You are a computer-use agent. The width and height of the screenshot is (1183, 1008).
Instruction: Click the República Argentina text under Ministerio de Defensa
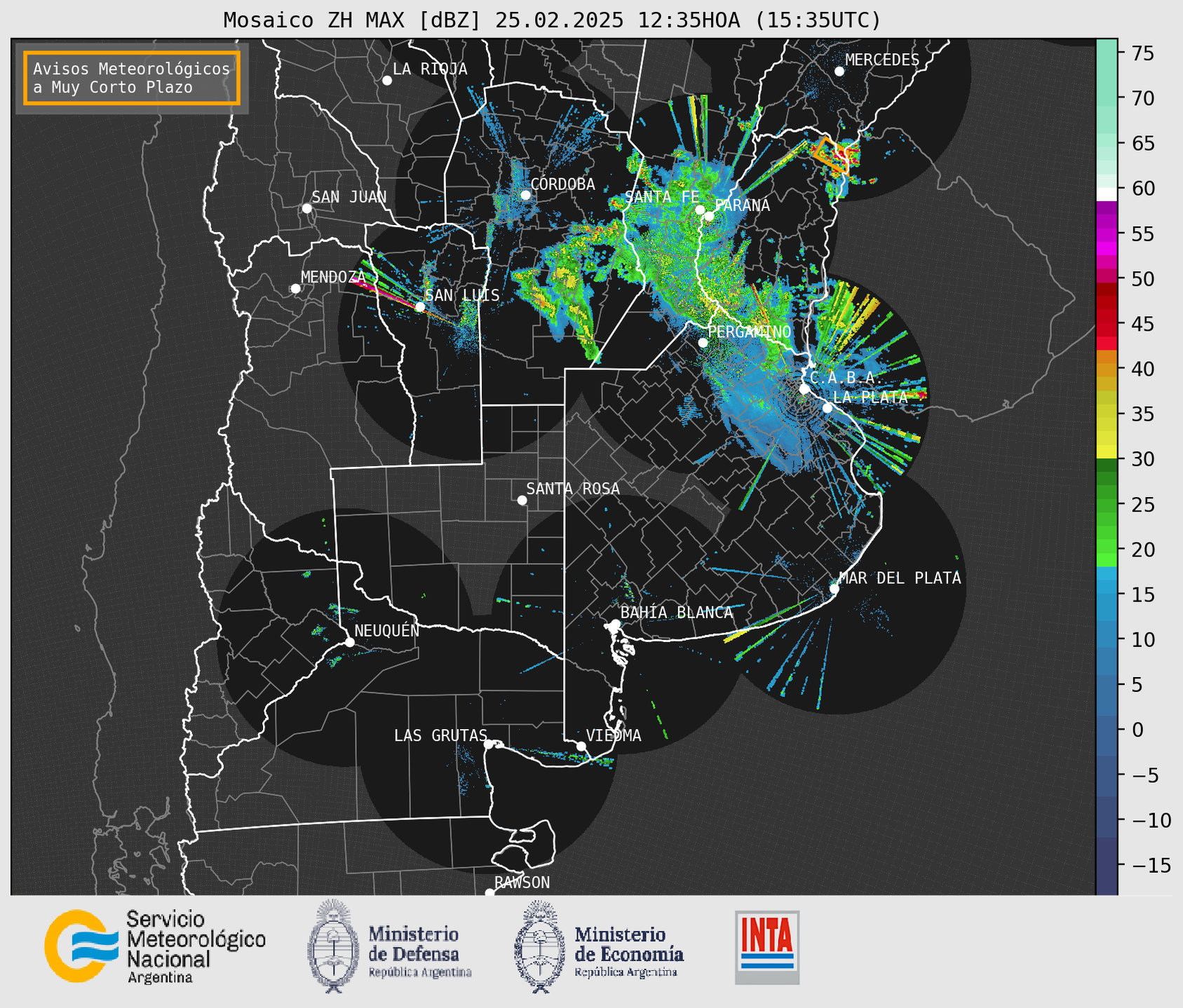[x=420, y=973]
